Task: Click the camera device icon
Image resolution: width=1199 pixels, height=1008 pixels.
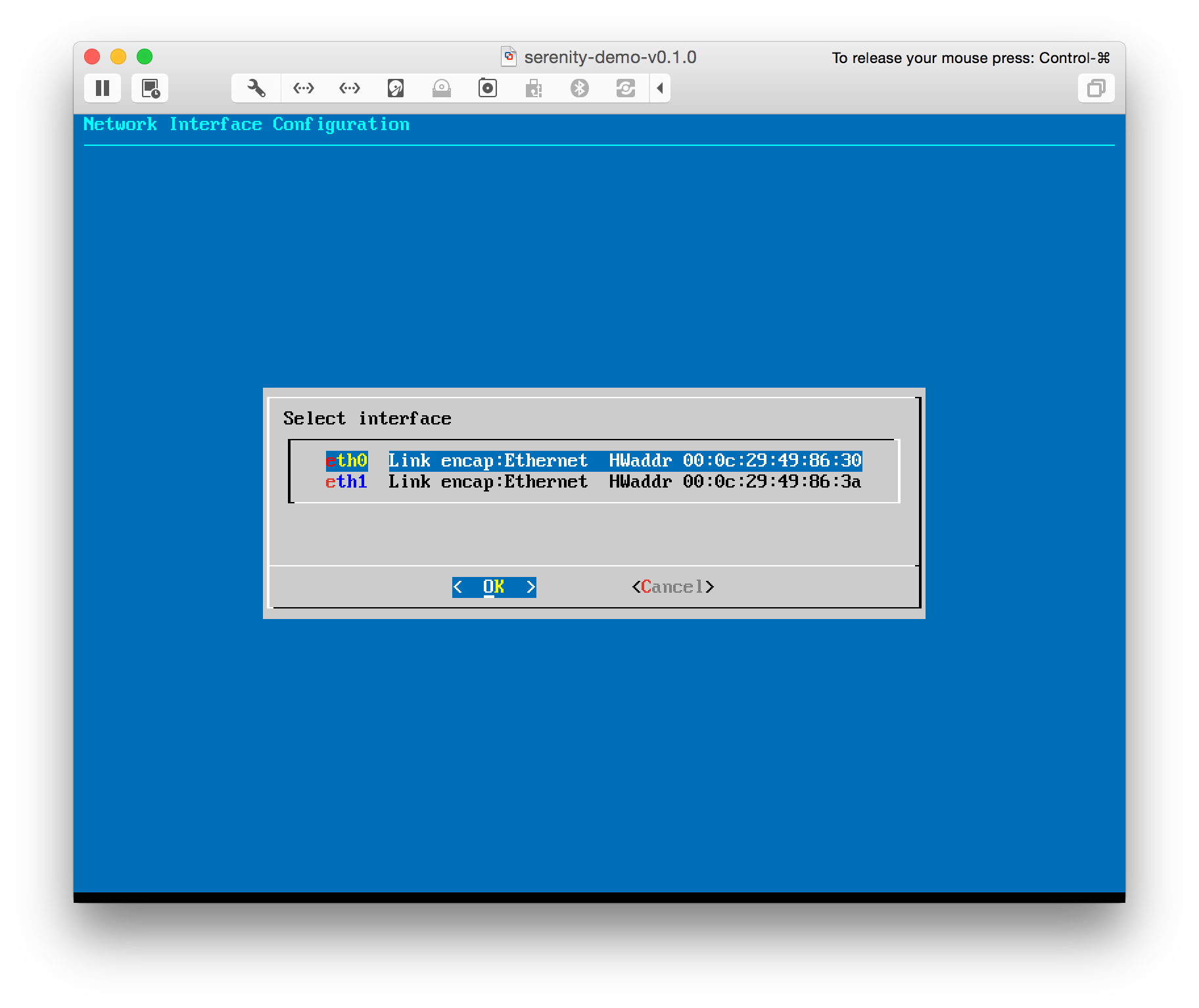Action: [488, 88]
